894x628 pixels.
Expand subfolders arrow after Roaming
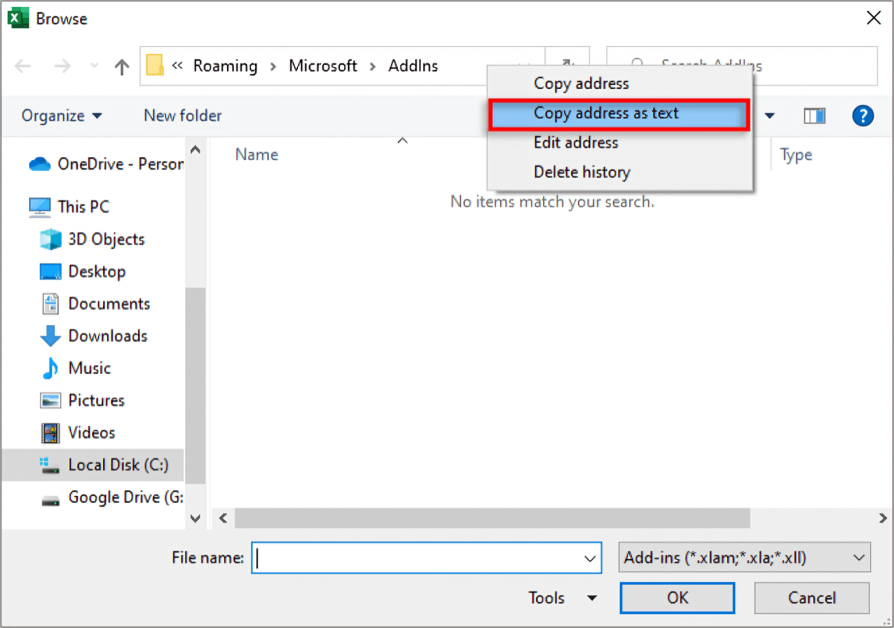[273, 67]
